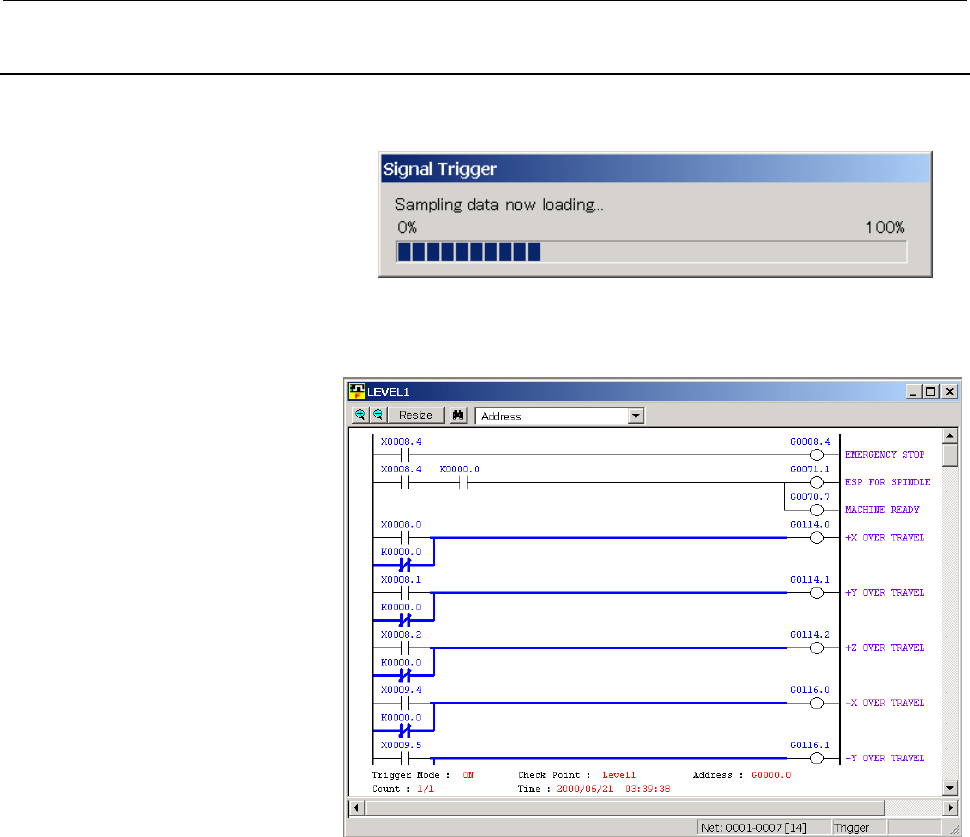Click the Trigger status bar panel
Viewport: 970px width, 837px height.
[853, 827]
